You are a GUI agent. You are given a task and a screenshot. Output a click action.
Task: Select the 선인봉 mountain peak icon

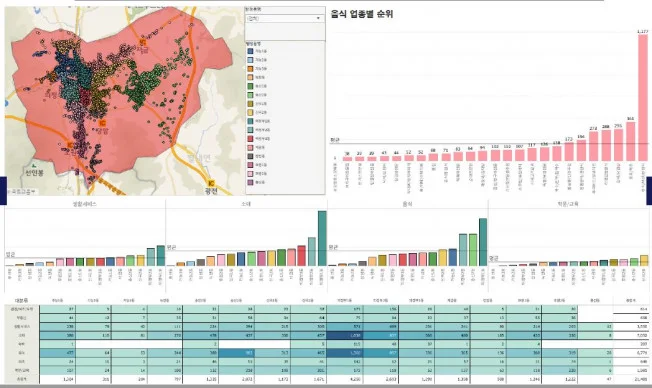(34, 166)
